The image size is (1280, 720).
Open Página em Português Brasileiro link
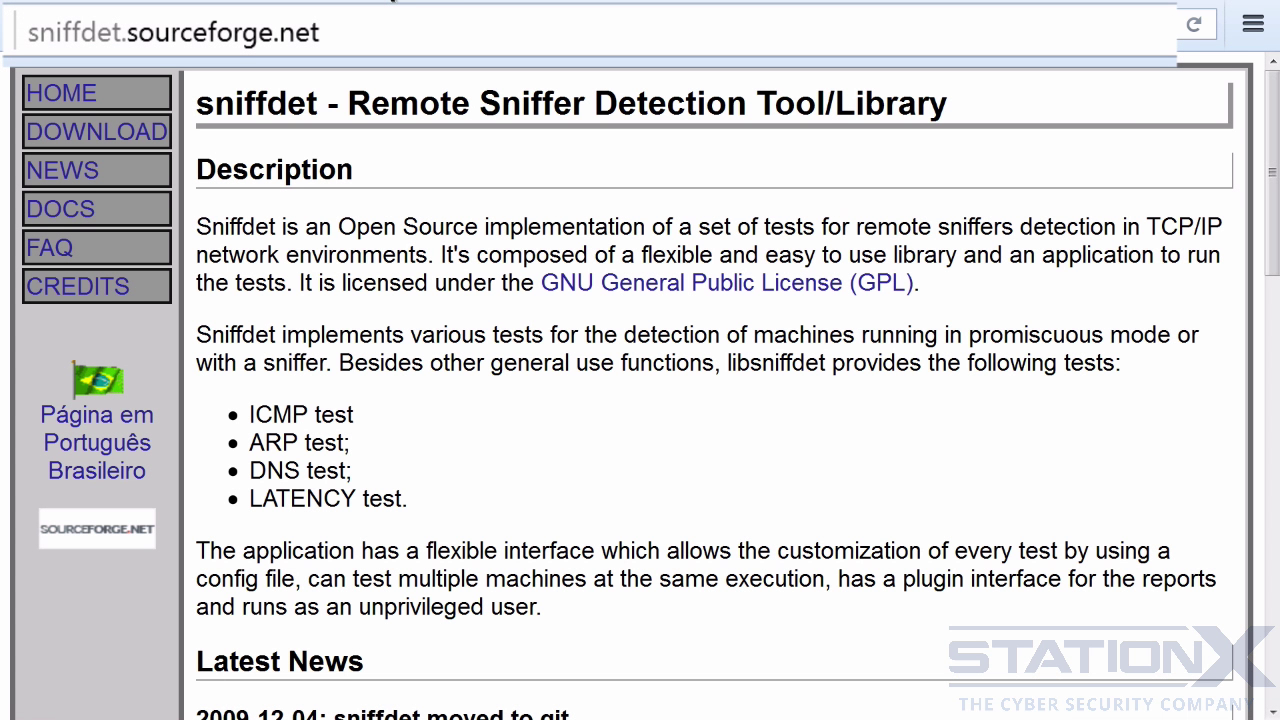click(97, 442)
